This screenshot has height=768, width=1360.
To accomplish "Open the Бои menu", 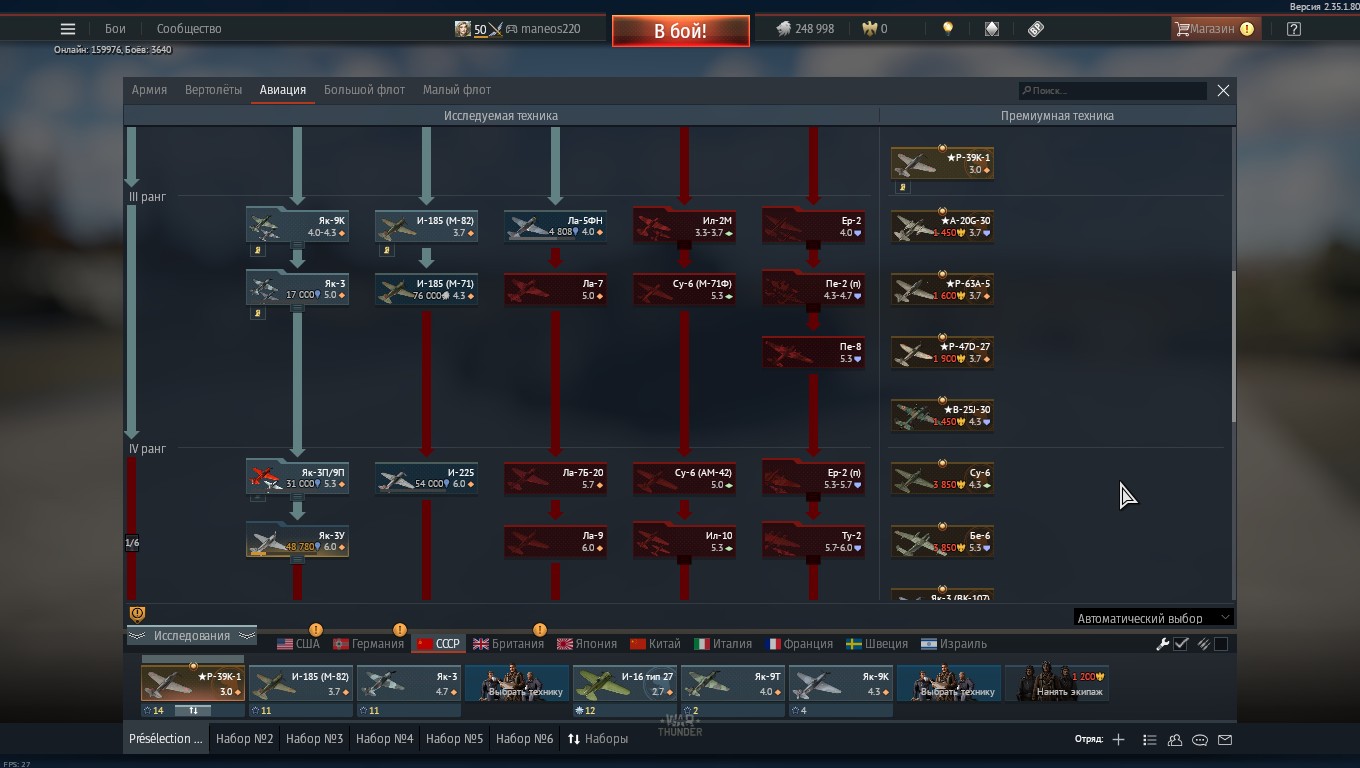I will point(116,29).
